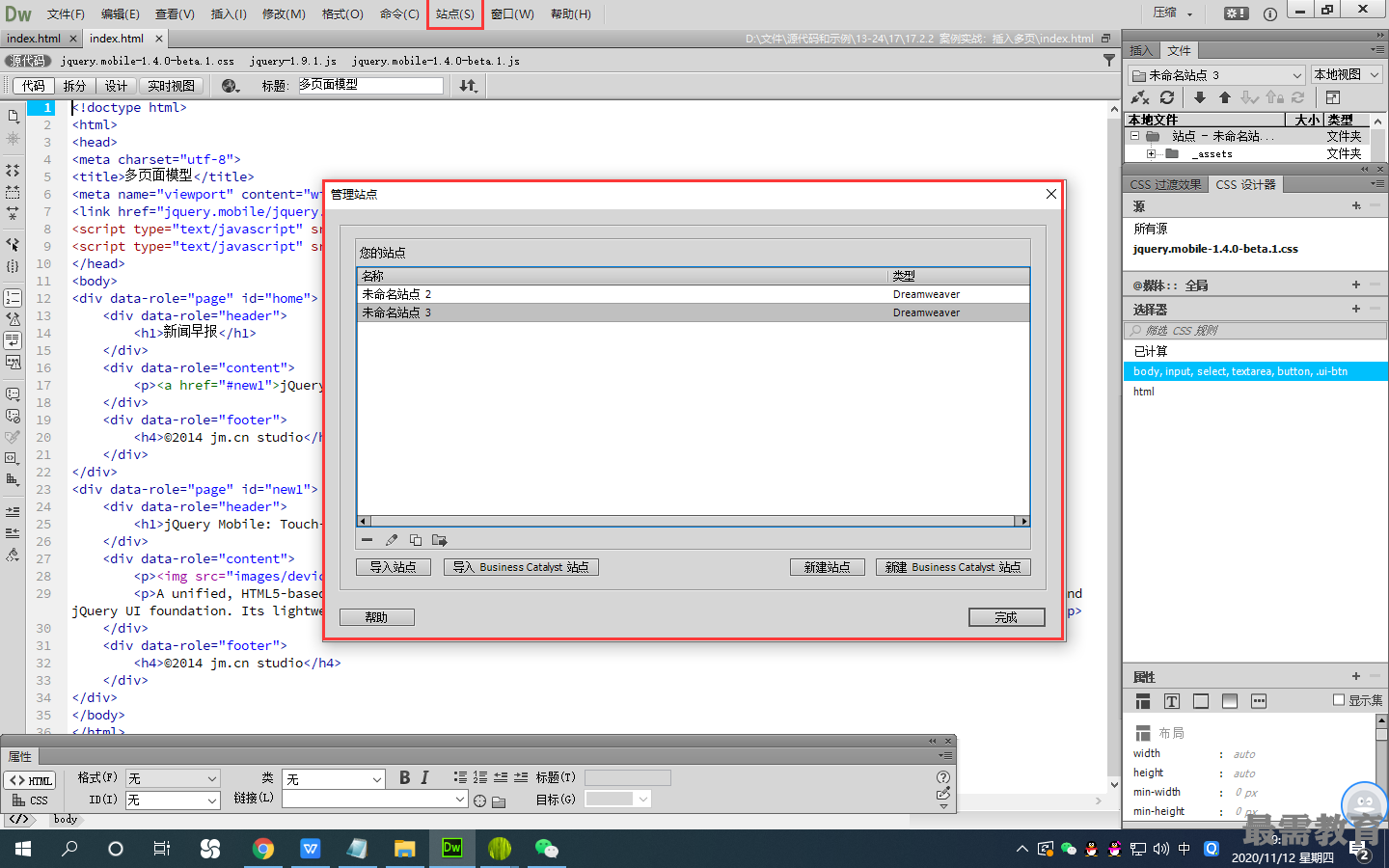
Task: Open Dreamweaver from the Windows taskbar
Action: coord(451,848)
